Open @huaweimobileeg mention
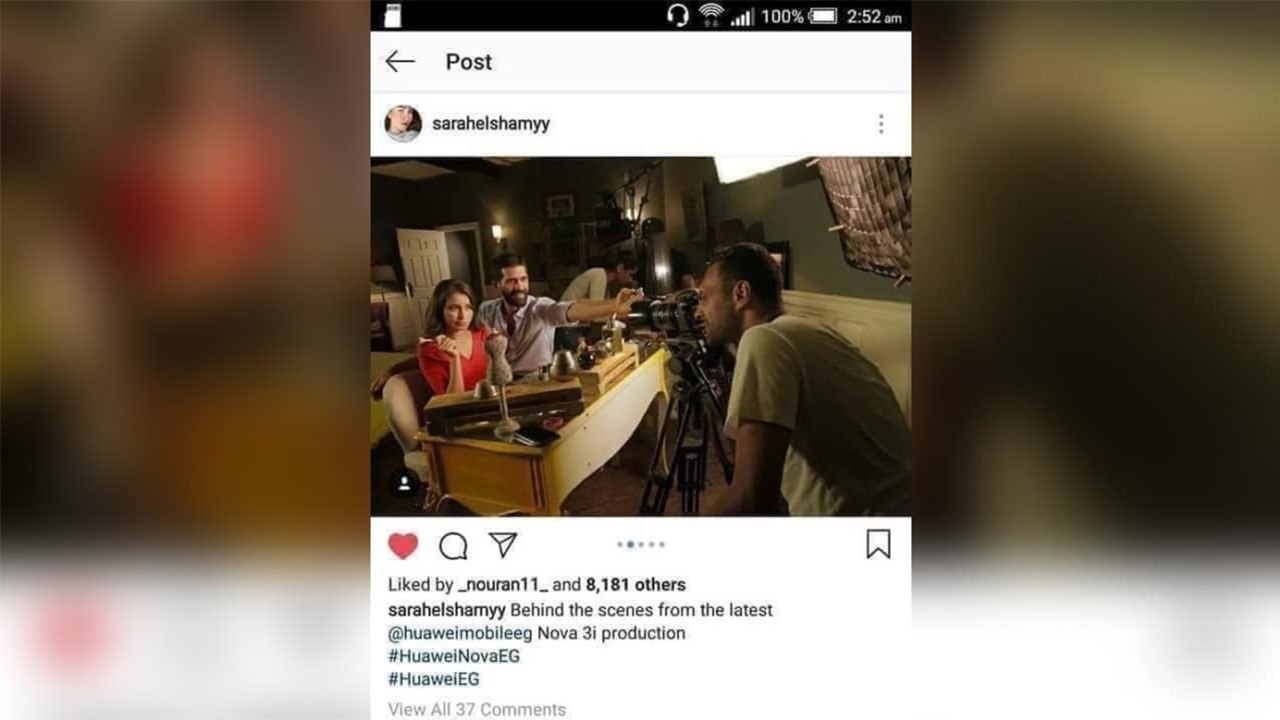This screenshot has width=1280, height=720. (460, 633)
